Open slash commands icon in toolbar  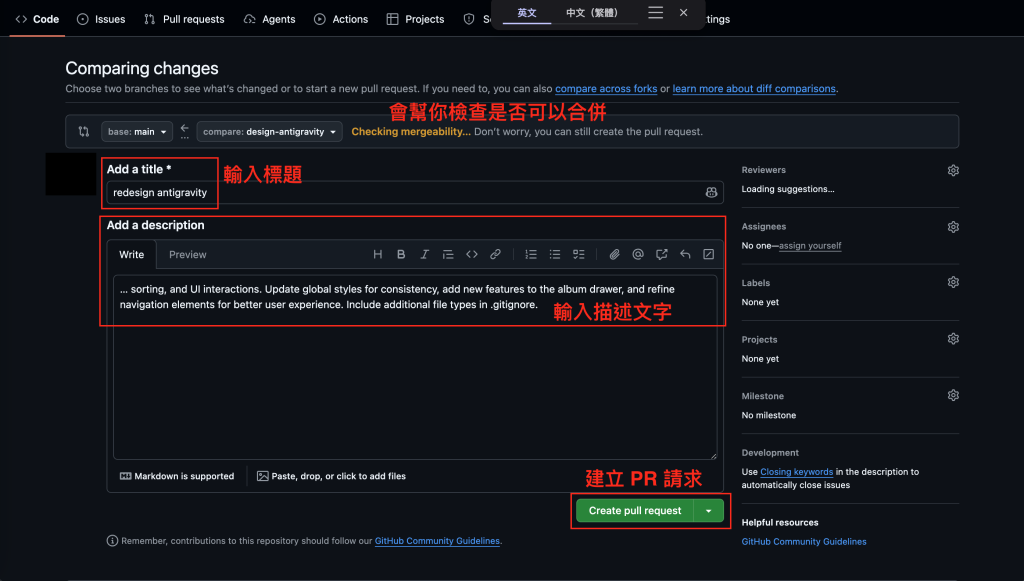pos(709,255)
